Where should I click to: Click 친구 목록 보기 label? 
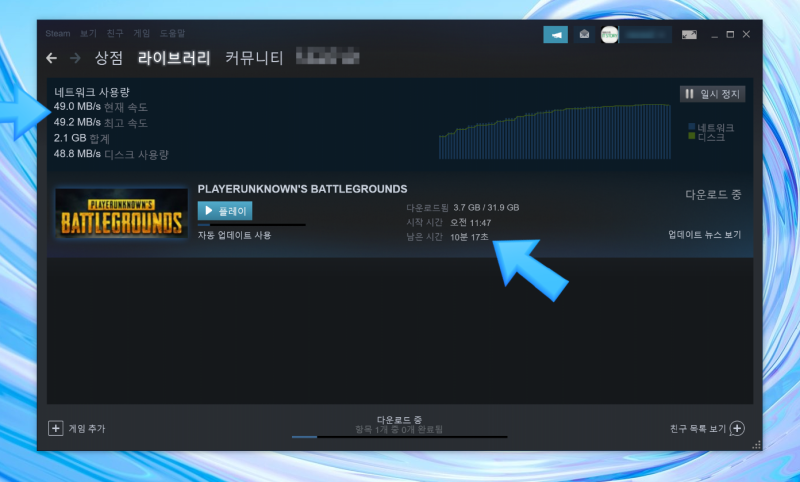697,428
